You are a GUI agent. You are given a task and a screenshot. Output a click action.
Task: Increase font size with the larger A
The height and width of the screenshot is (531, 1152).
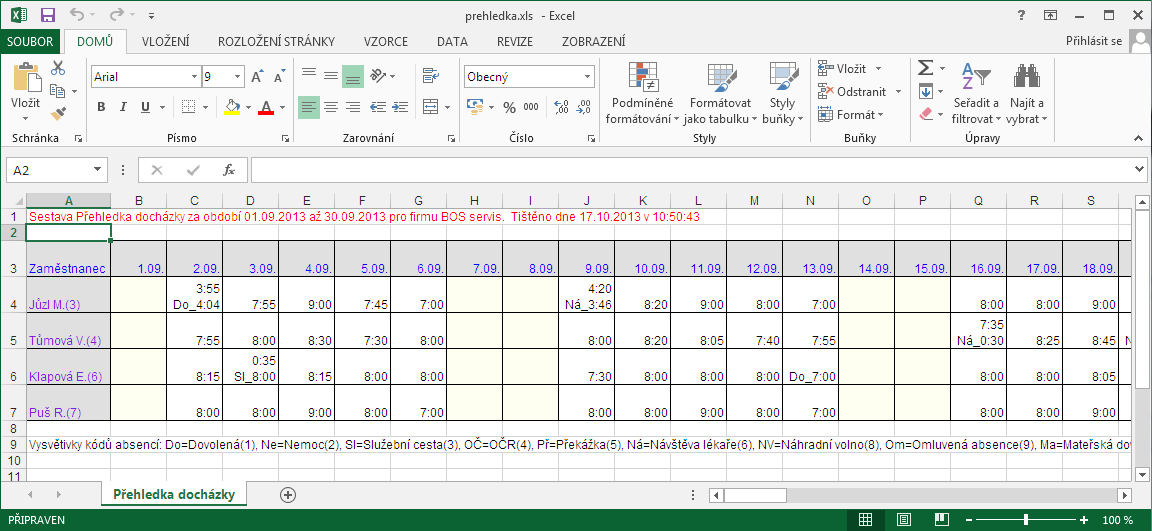256,76
